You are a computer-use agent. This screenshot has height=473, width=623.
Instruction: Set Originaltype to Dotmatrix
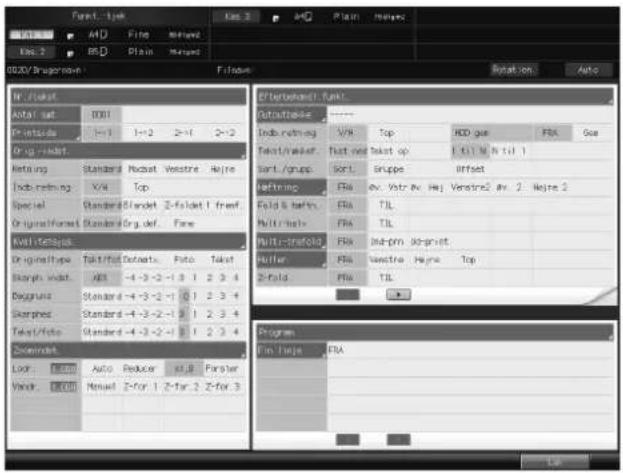point(141,260)
